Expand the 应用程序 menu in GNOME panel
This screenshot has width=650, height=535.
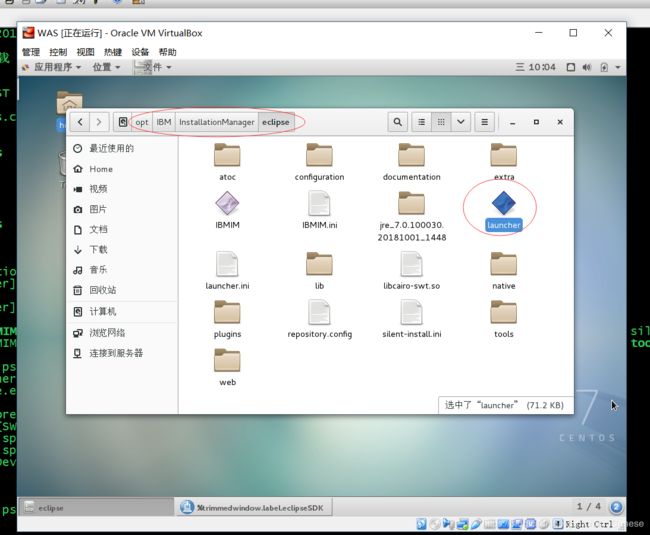point(51,67)
